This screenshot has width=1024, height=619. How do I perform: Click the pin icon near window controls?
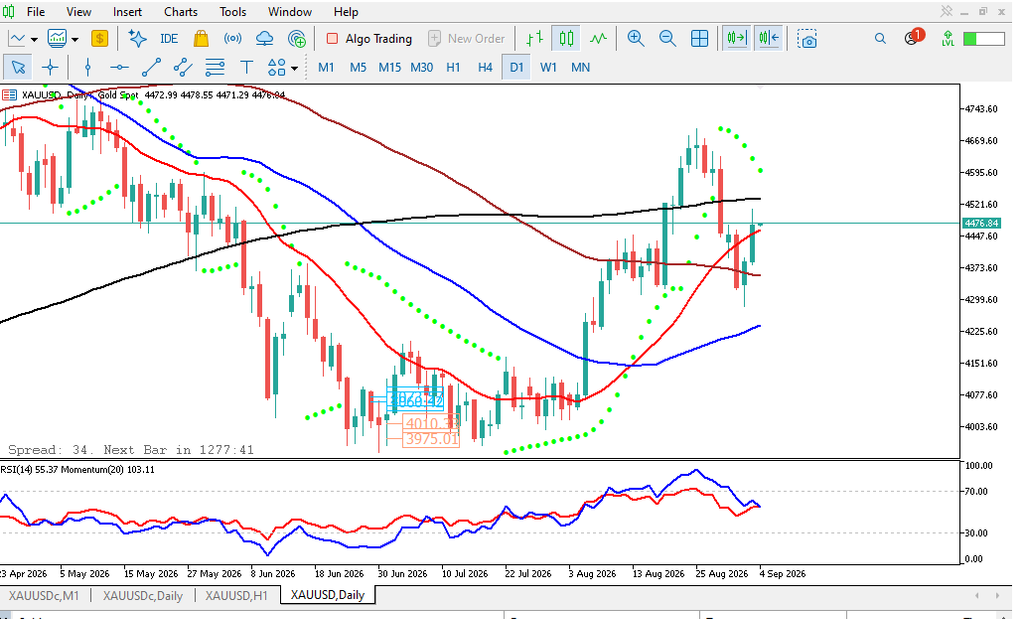pyautogui.click(x=946, y=11)
